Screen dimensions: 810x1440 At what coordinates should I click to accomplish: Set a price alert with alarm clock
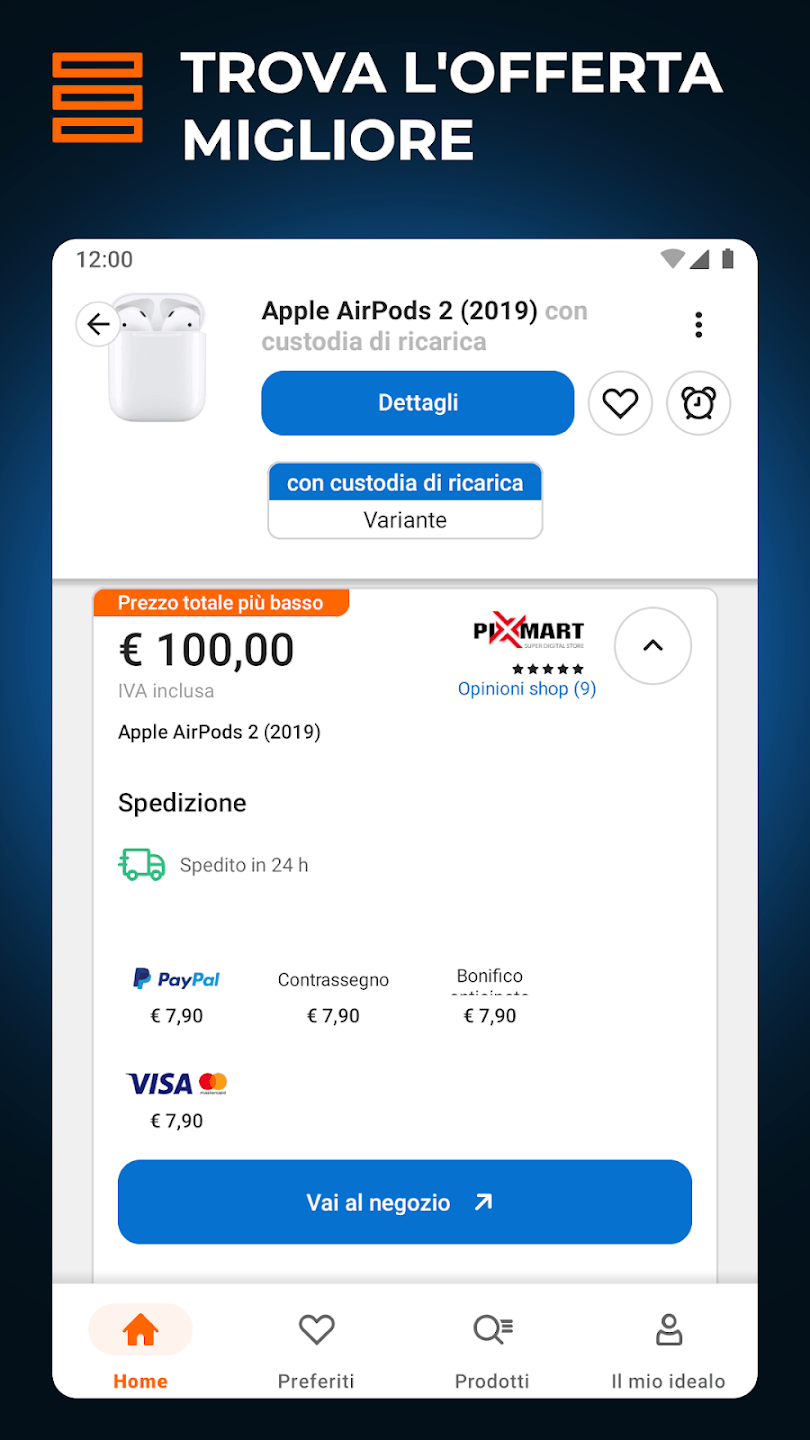[698, 403]
